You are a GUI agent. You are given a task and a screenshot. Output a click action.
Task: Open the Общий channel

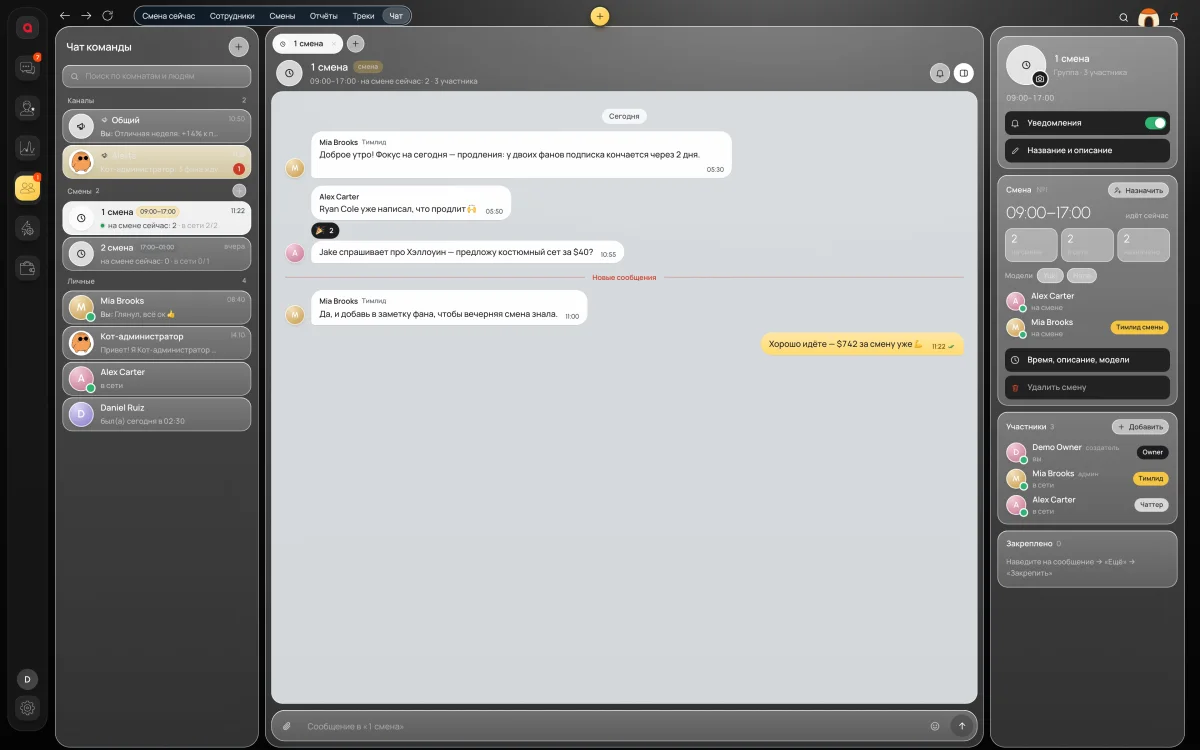(157, 126)
